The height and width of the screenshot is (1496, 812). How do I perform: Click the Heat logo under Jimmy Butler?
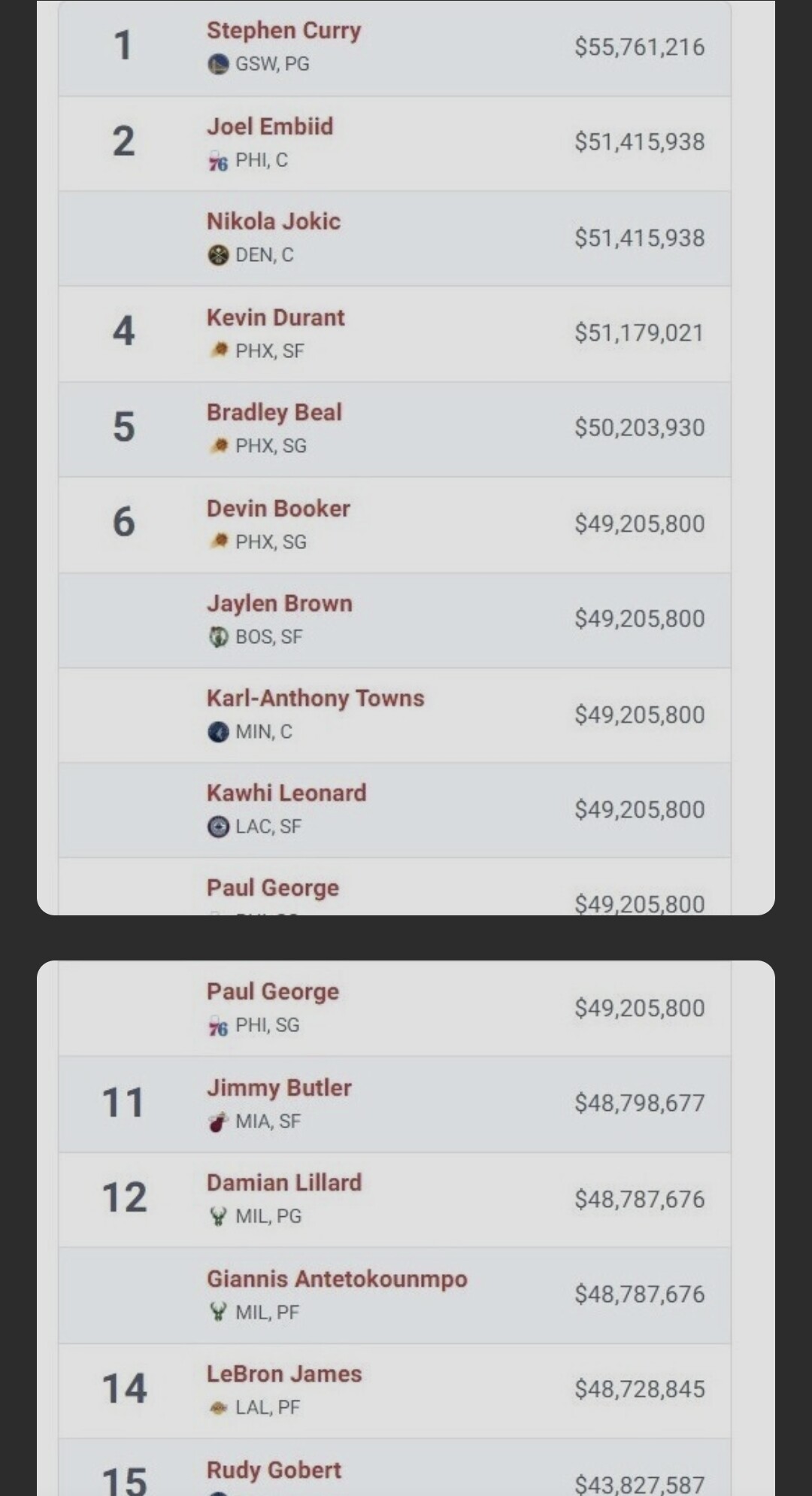[218, 1121]
